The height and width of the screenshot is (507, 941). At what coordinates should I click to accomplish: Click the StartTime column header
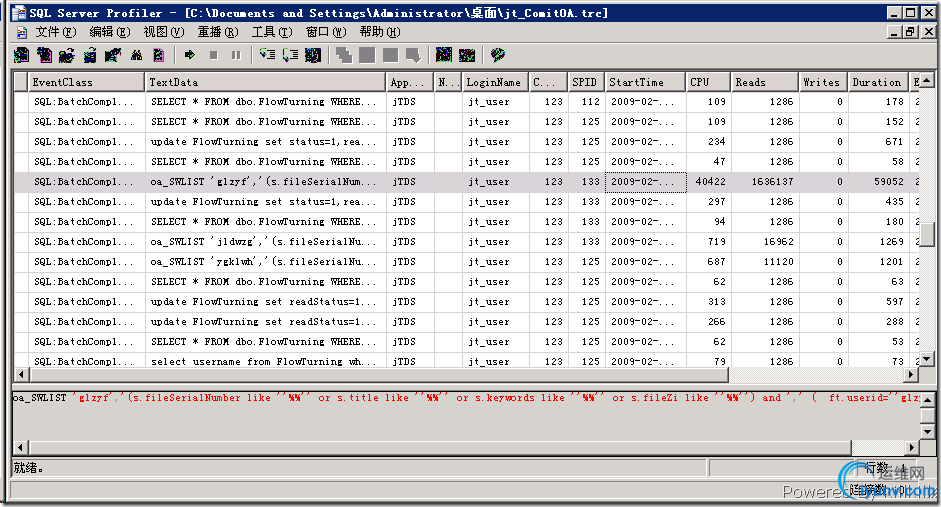pyautogui.click(x=646, y=82)
